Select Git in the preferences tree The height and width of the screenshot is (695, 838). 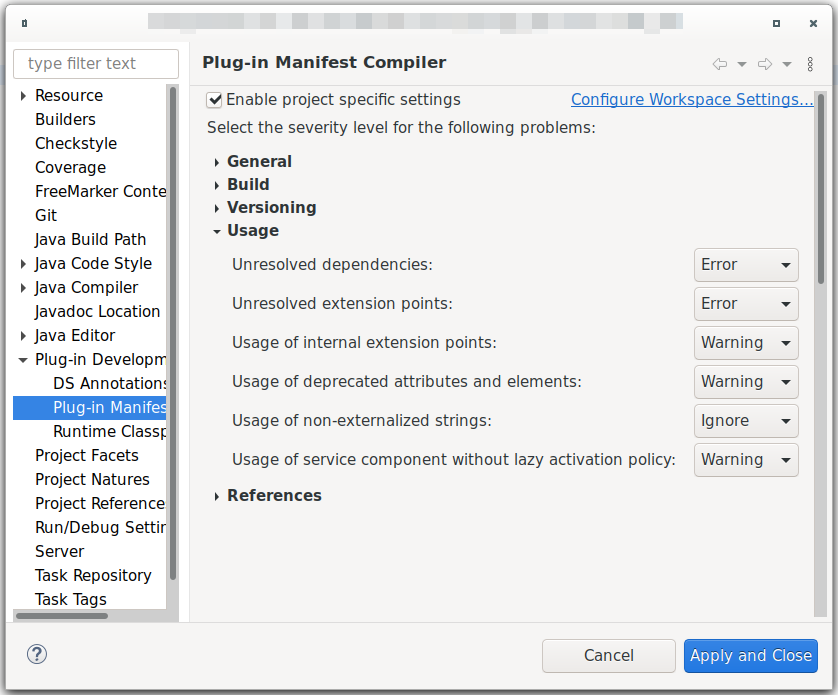[x=47, y=215]
